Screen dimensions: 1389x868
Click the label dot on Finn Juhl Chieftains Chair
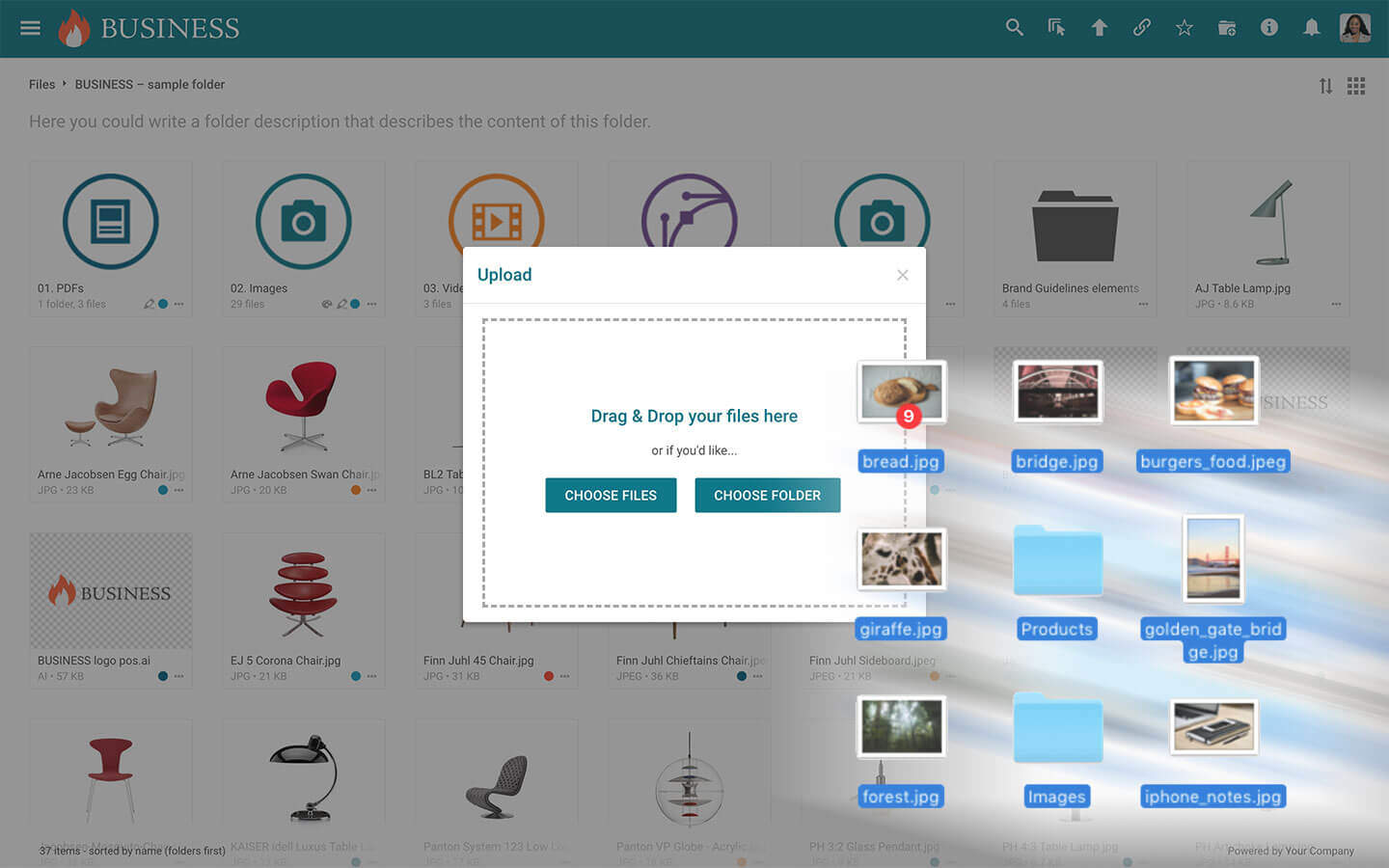click(742, 676)
